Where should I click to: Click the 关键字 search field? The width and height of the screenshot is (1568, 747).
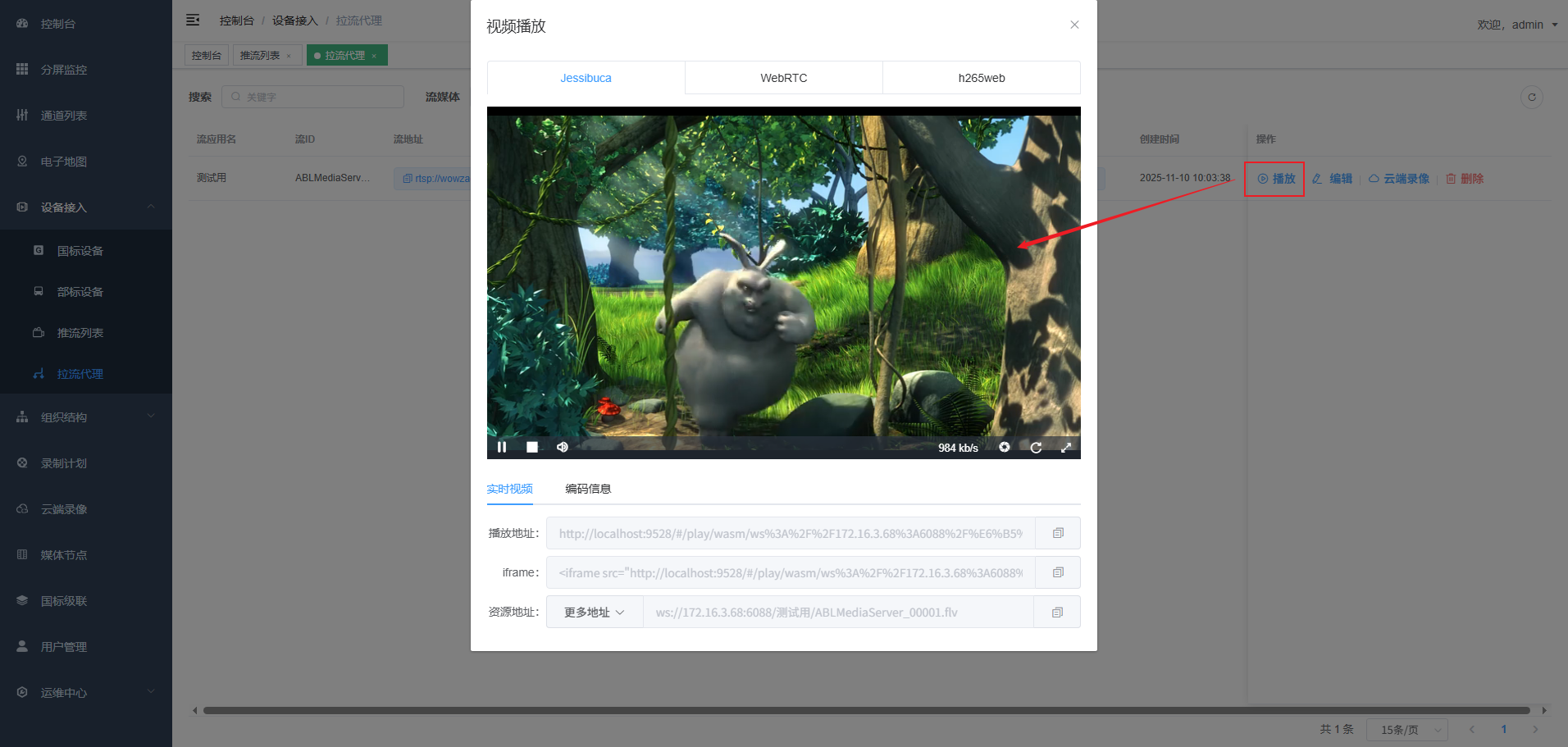click(x=312, y=97)
